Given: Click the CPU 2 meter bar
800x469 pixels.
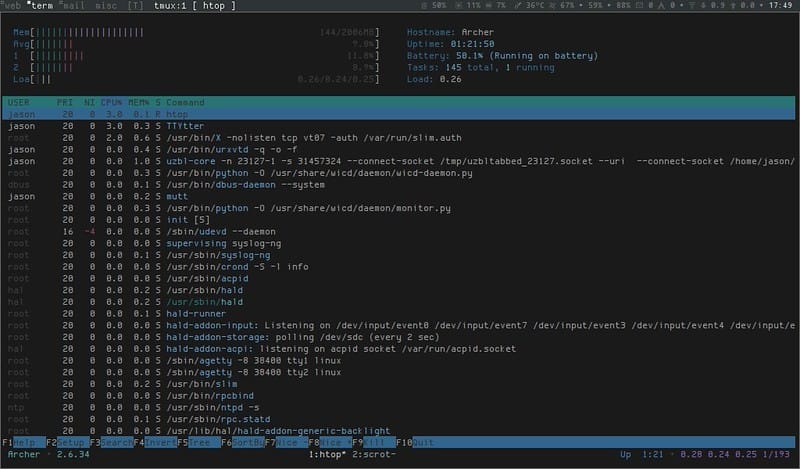Looking at the screenshot, I should point(196,67).
